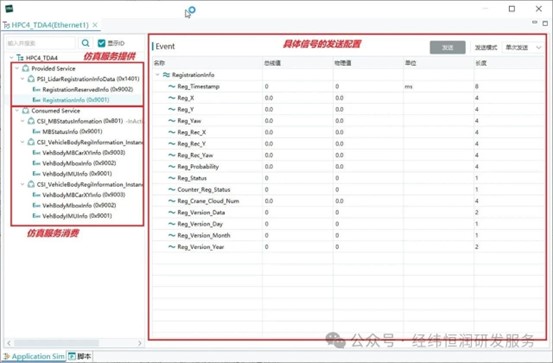
Task: Click the search magnifier icon
Action: (x=85, y=43)
